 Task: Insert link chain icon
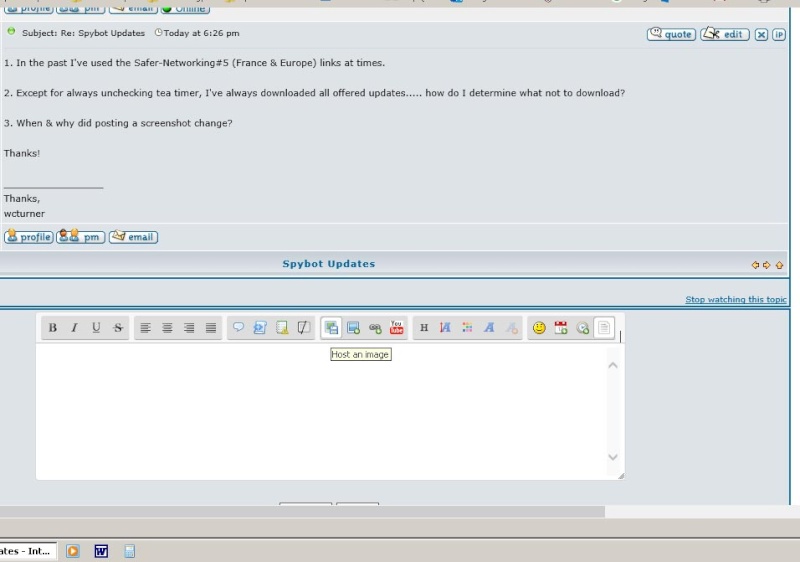[375, 328]
